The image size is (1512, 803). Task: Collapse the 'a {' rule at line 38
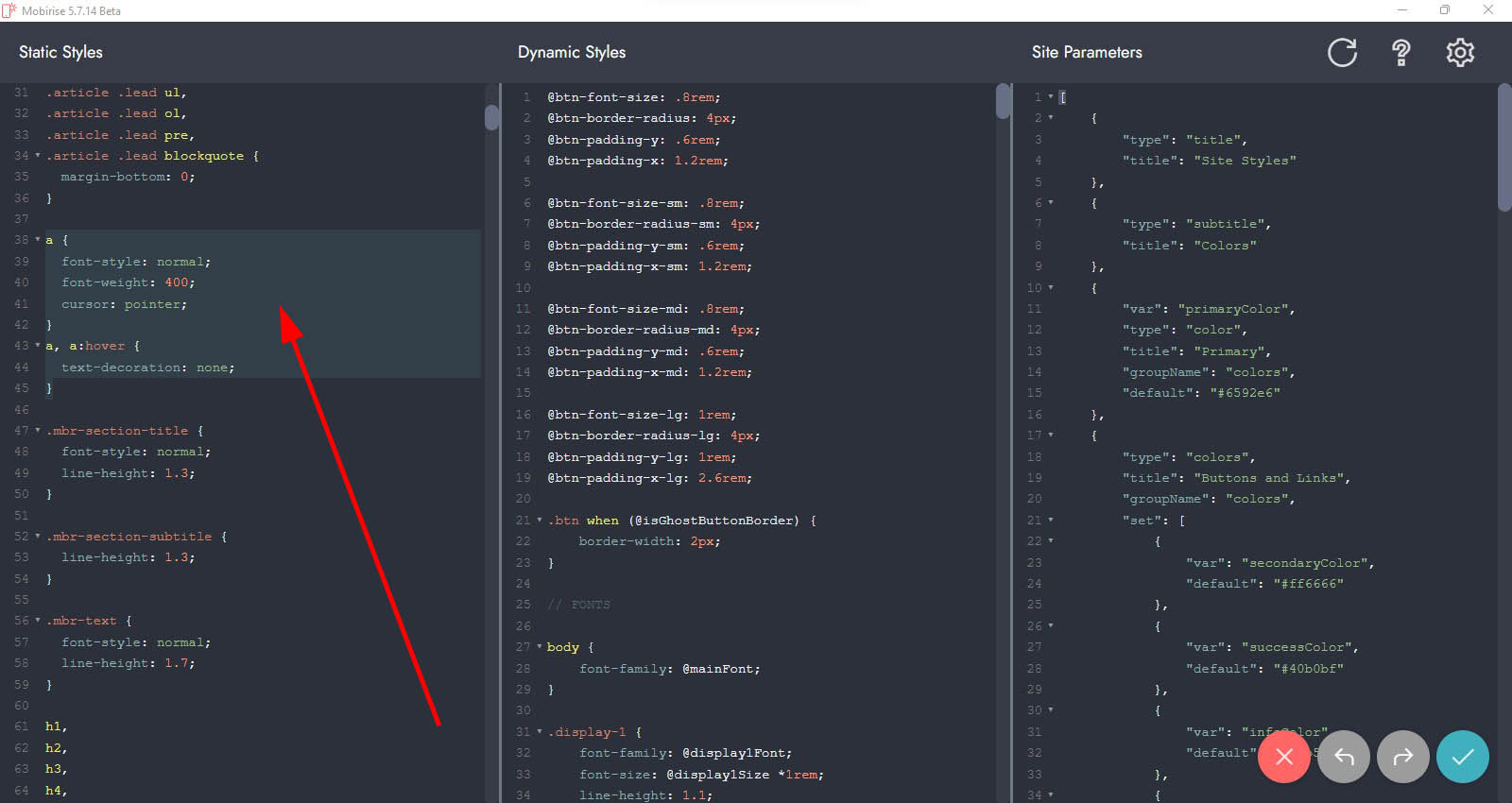point(38,240)
